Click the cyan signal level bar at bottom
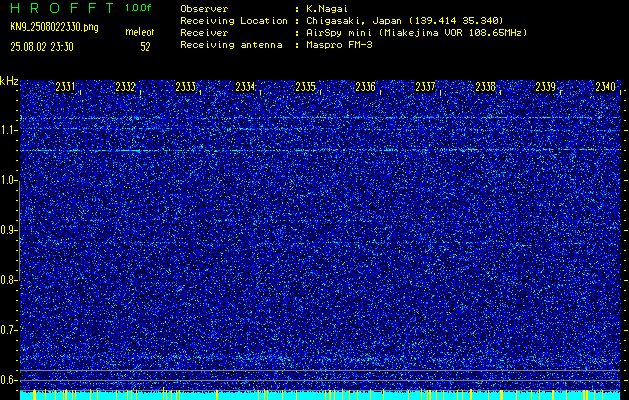This screenshot has width=629, height=400. [320, 396]
